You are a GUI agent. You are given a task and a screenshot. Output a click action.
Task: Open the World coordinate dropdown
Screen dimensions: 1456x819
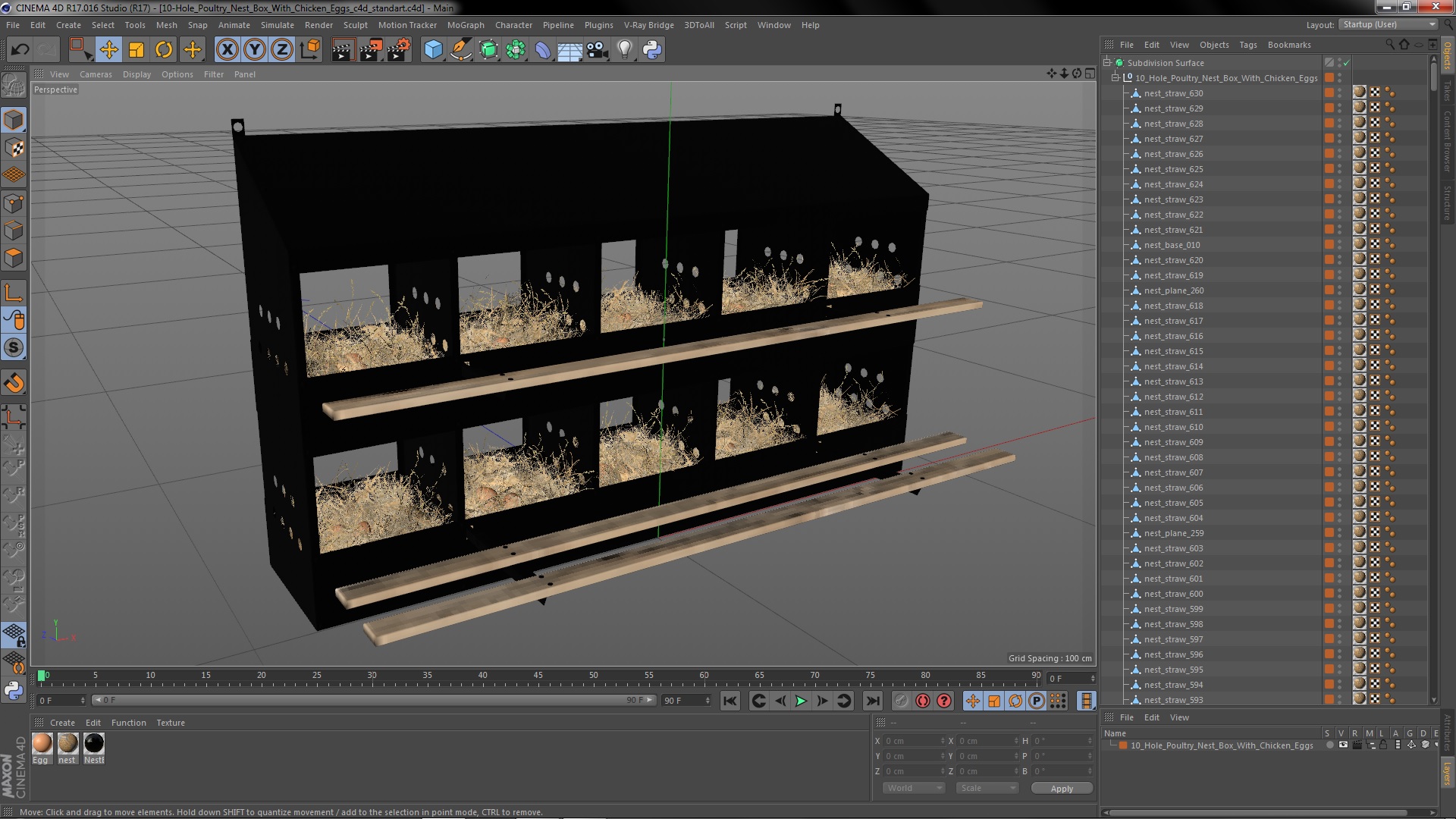(x=914, y=788)
